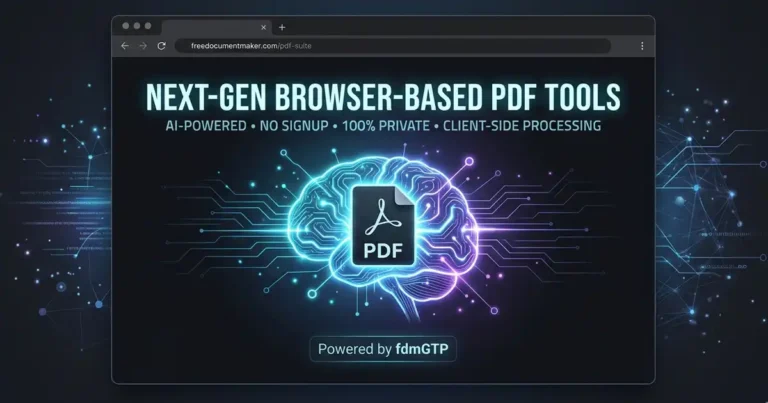Close the current browser tab
The width and height of the screenshot is (768, 403).
pyautogui.click(x=264, y=27)
